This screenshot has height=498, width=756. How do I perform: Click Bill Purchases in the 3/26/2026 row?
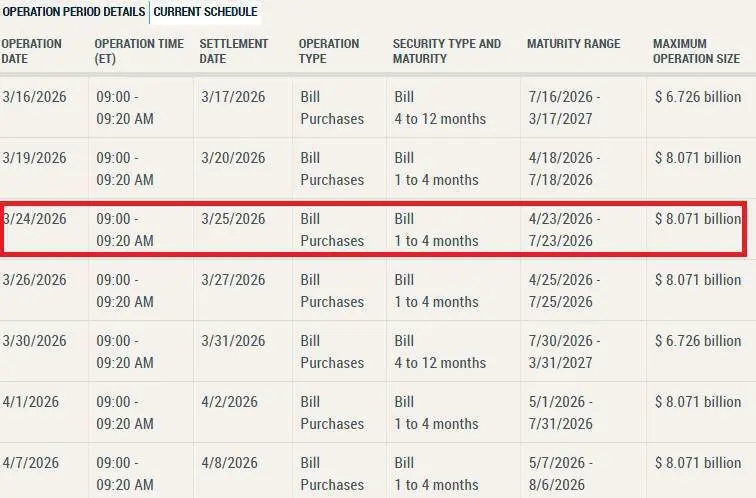332,290
